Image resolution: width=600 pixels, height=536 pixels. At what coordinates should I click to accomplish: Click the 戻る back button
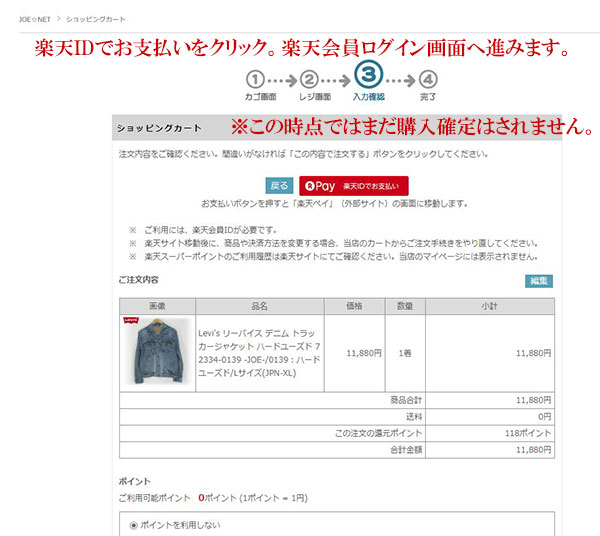[x=279, y=186]
